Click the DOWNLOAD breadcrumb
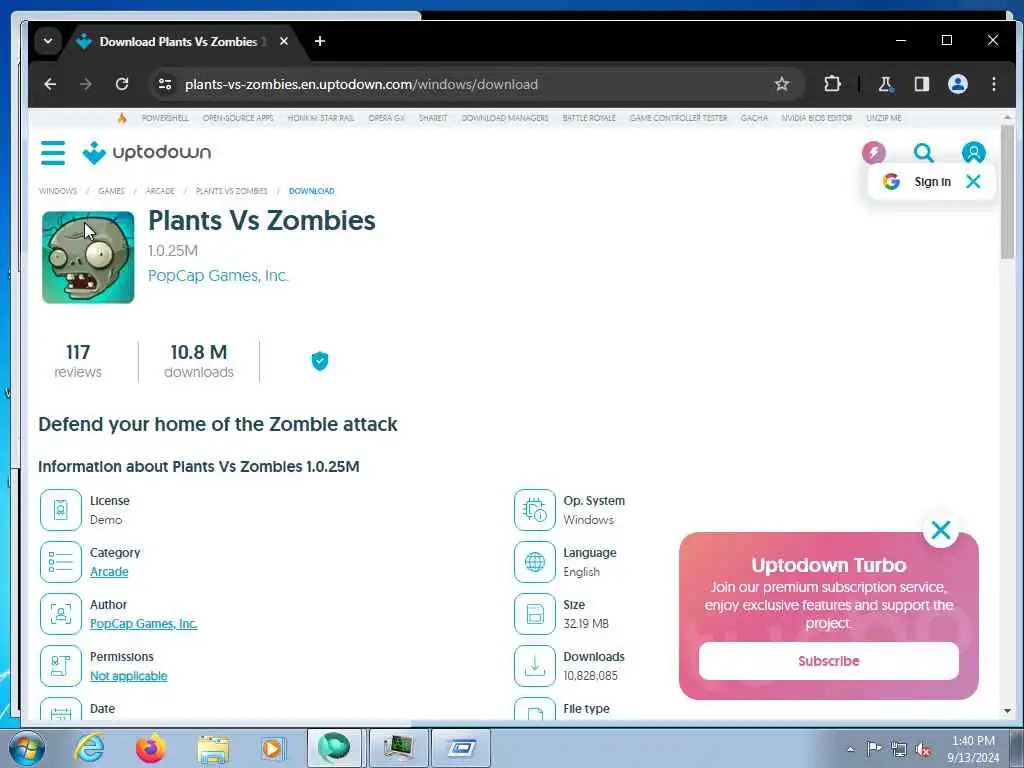The image size is (1024, 768). click(312, 191)
